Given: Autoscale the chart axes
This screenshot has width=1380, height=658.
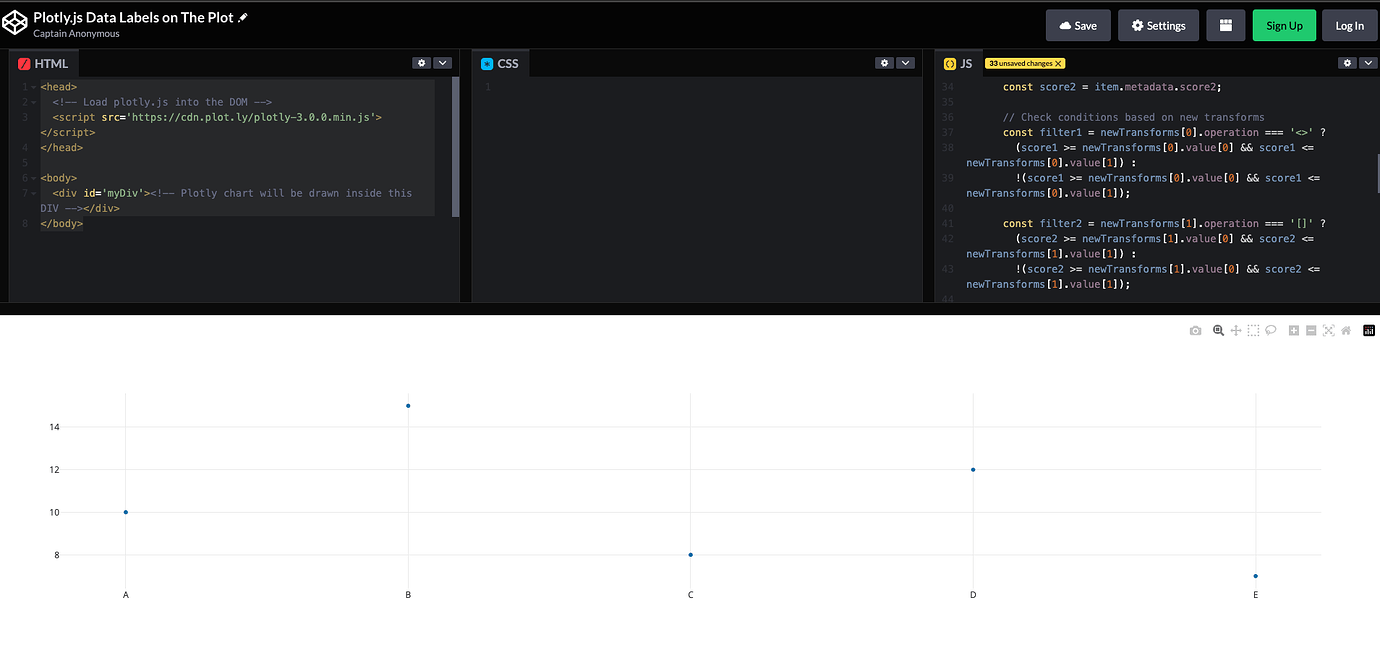Looking at the screenshot, I should click(1329, 330).
